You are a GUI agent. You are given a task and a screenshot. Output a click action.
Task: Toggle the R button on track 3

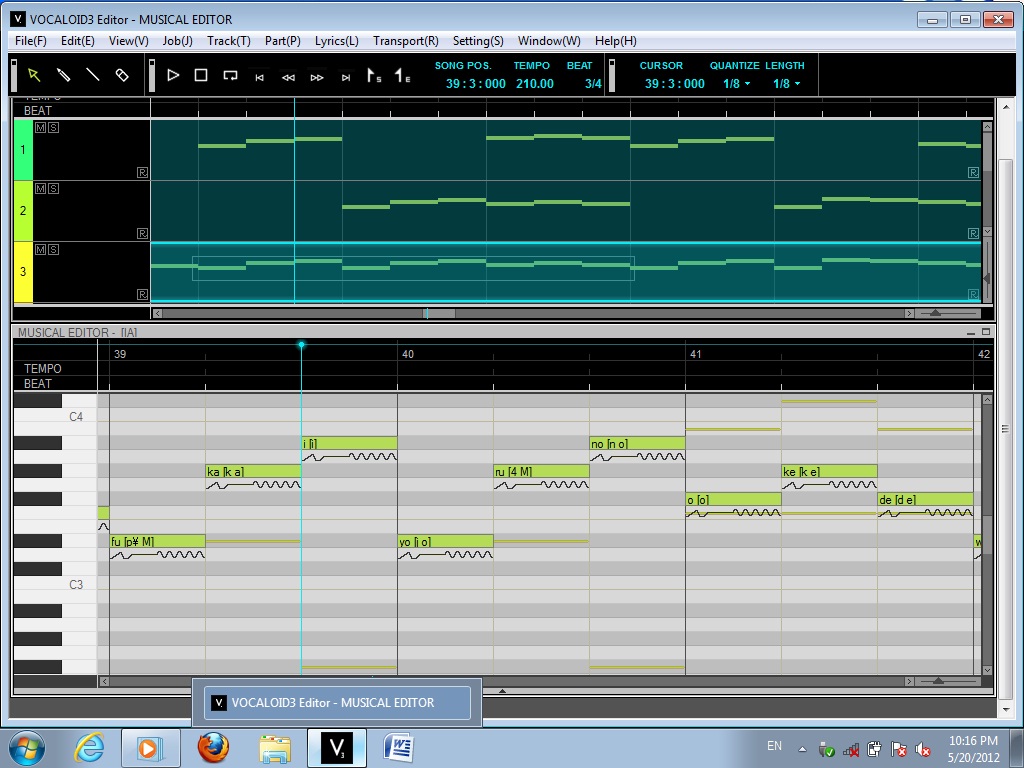click(143, 294)
